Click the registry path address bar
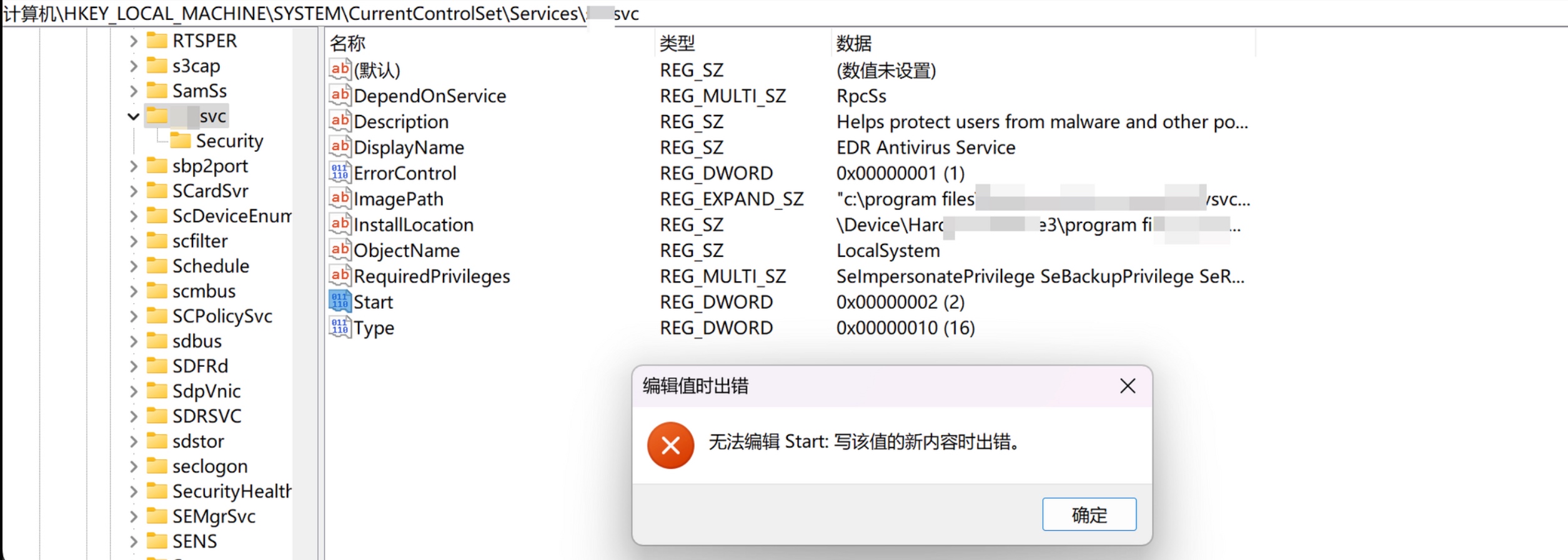This screenshot has width=1568, height=560. pos(750,13)
